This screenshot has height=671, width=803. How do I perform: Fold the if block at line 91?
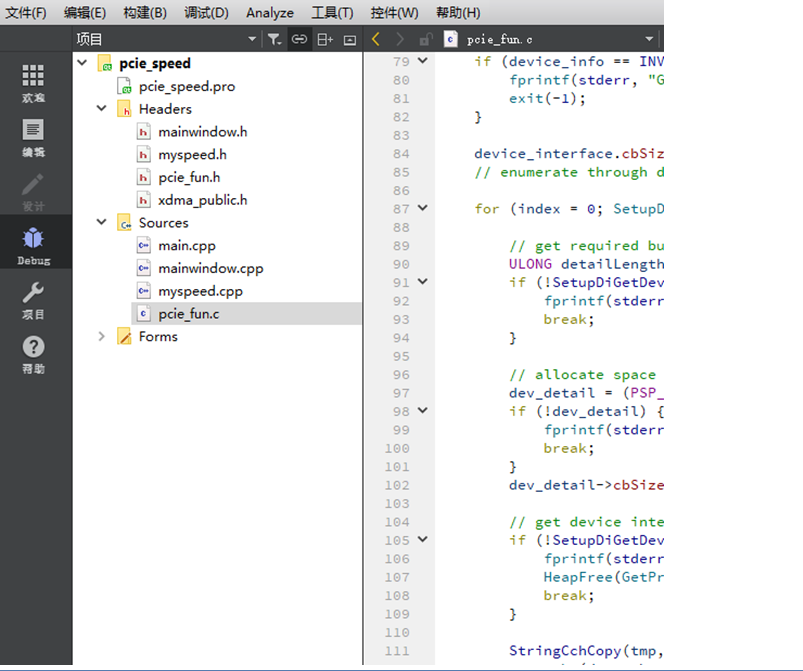coord(422,282)
